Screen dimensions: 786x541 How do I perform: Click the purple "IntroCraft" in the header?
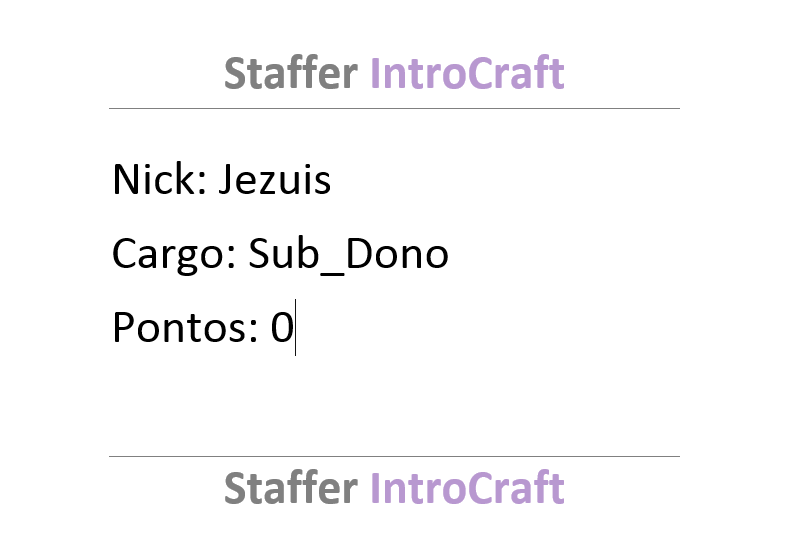coord(467,73)
